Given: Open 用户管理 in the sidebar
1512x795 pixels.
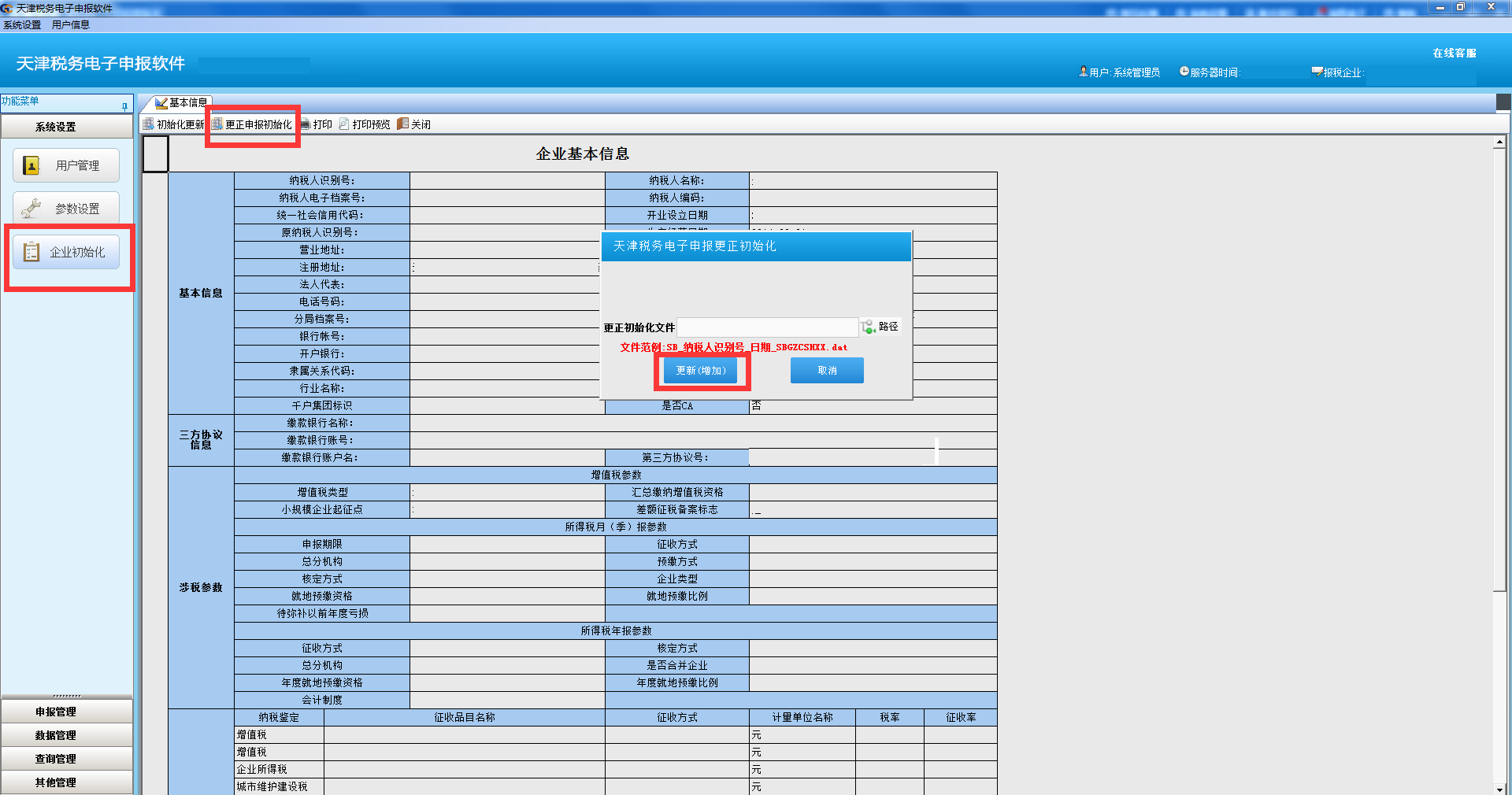Looking at the screenshot, I should [66, 165].
